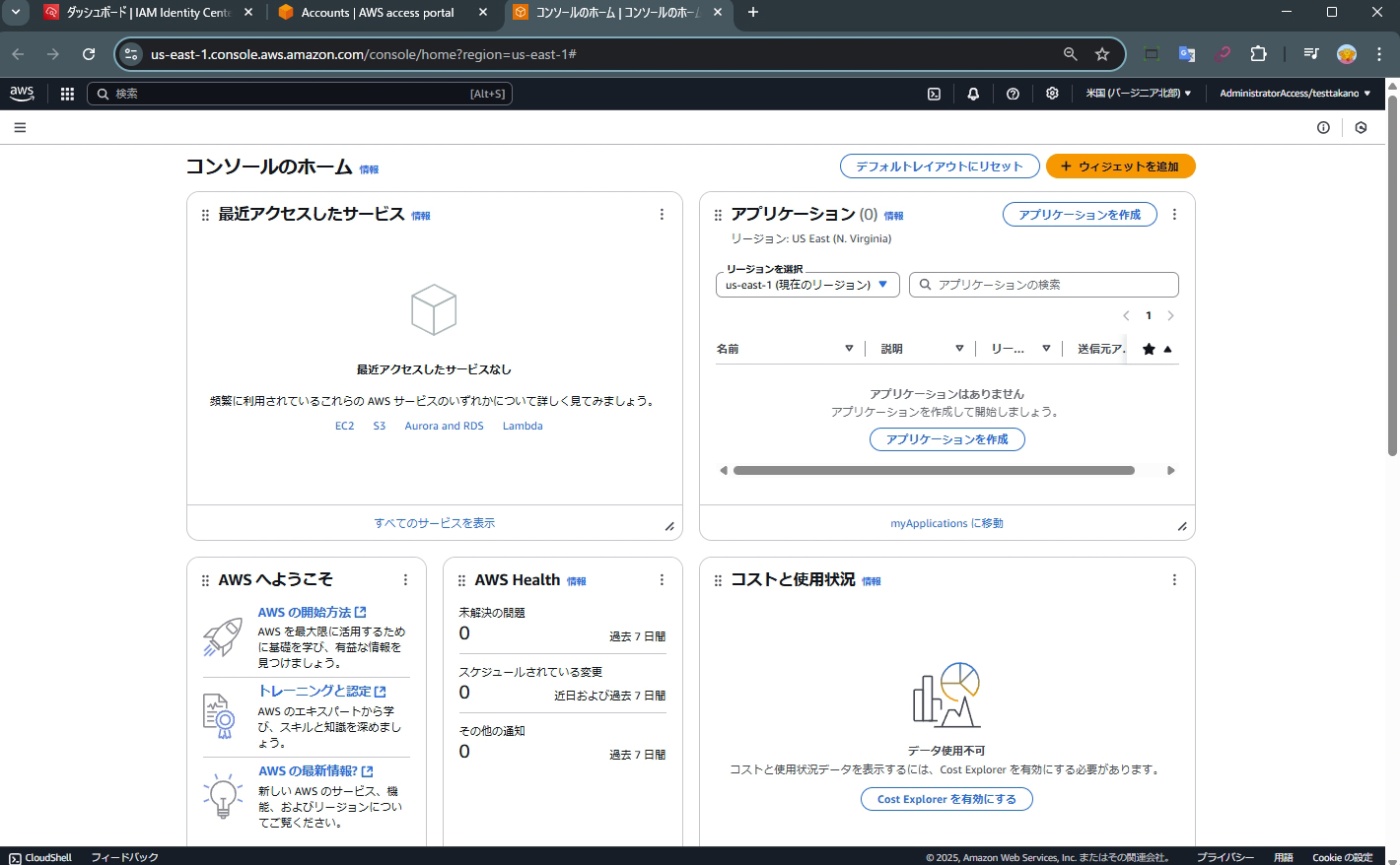Click the アプリケーションの検索 input field
Viewport: 1400px width, 865px height.
click(1043, 285)
